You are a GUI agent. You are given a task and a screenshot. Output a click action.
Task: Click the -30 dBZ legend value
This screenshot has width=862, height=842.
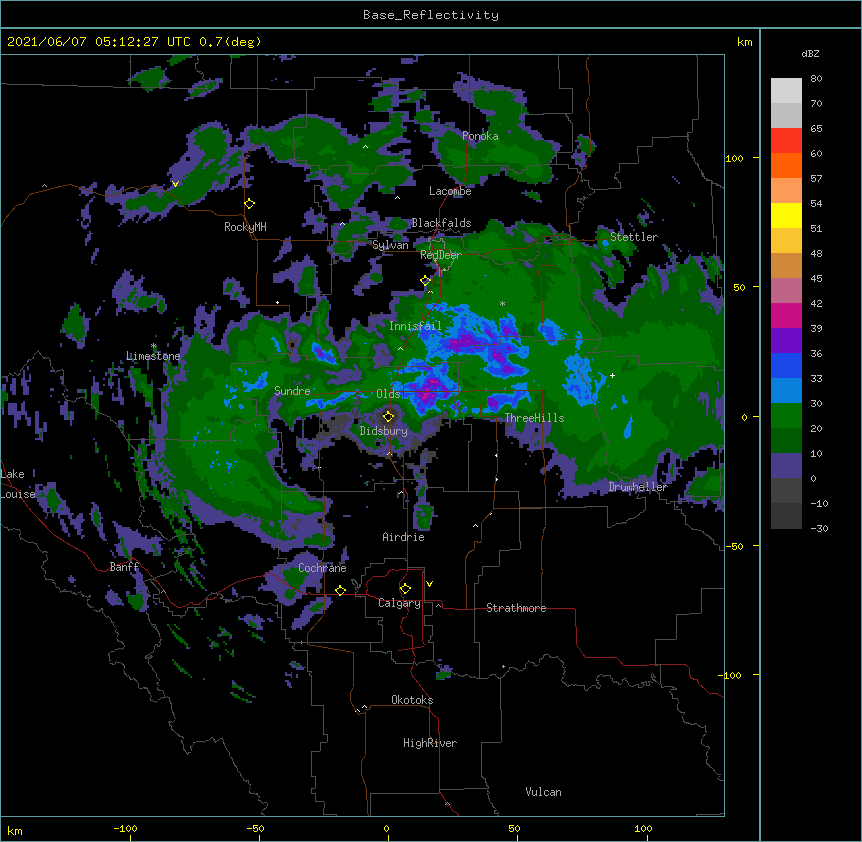pos(819,528)
